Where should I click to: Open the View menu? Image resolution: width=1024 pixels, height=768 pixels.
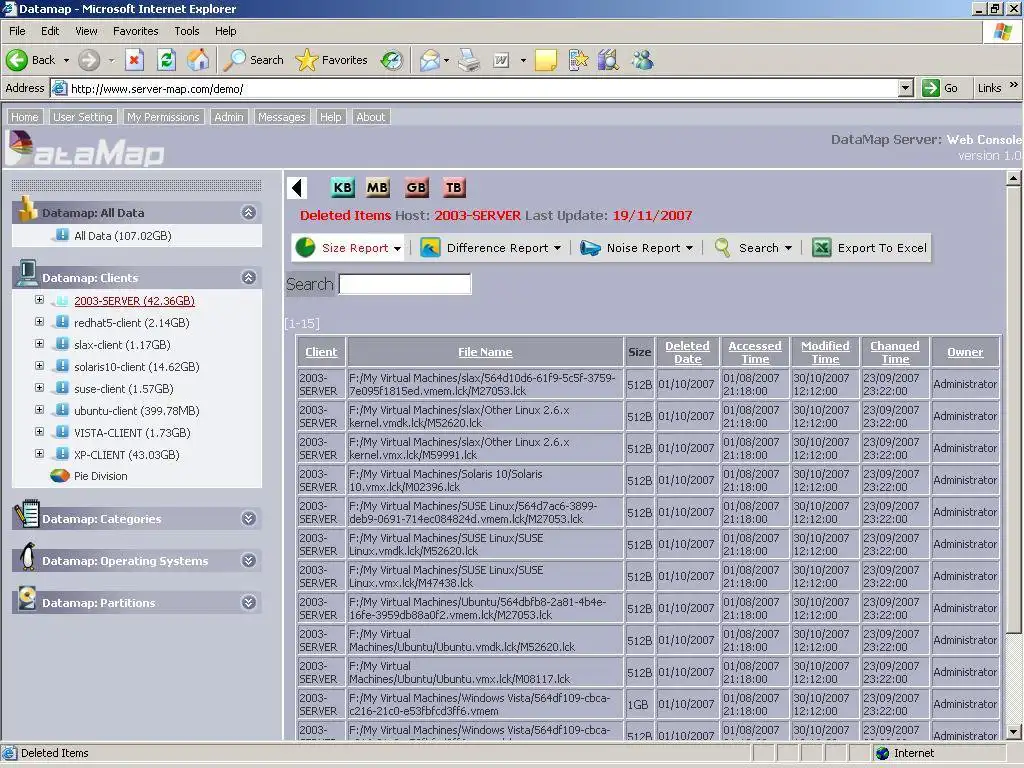click(x=86, y=30)
